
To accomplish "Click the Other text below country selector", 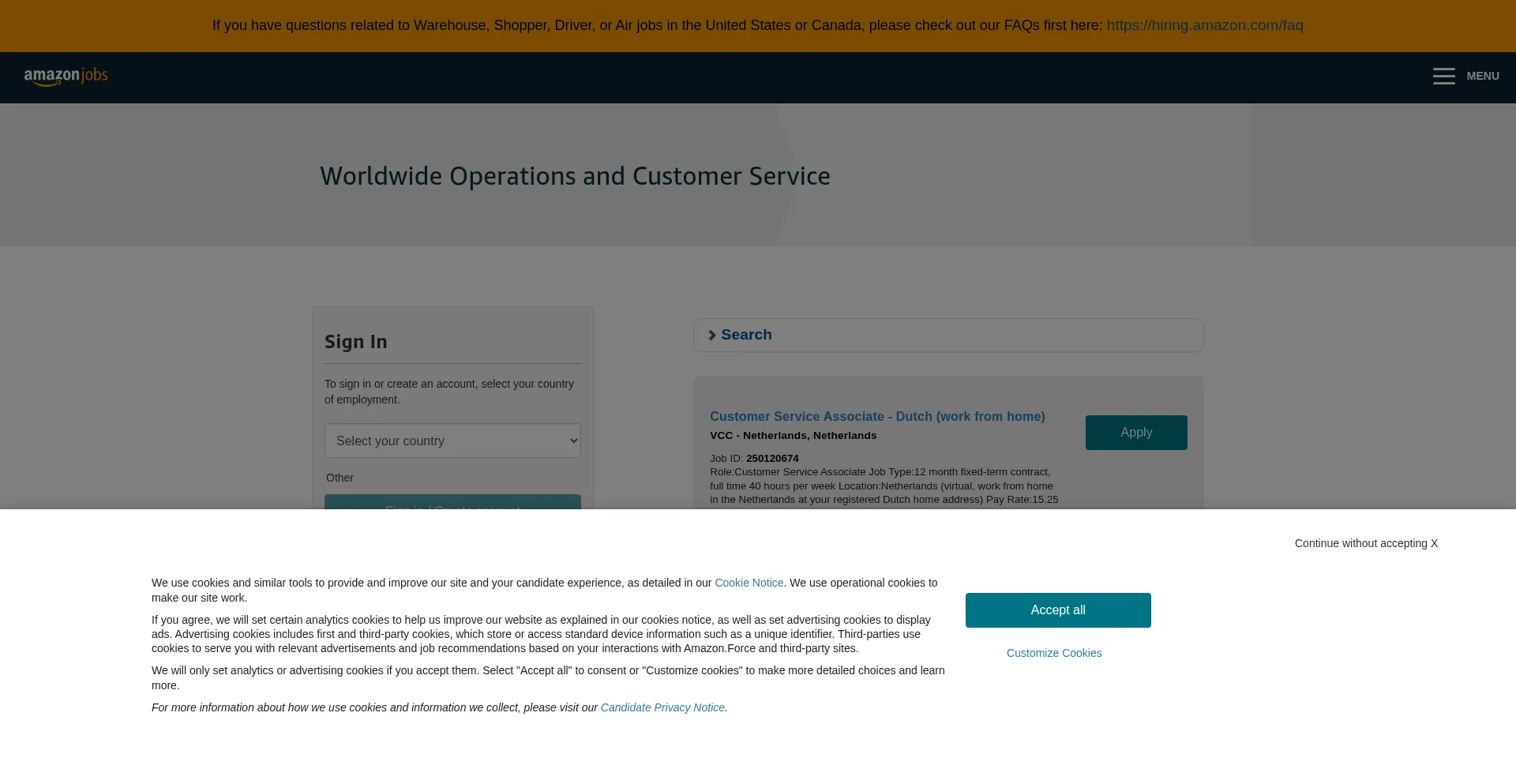I will pyautogui.click(x=340, y=478).
